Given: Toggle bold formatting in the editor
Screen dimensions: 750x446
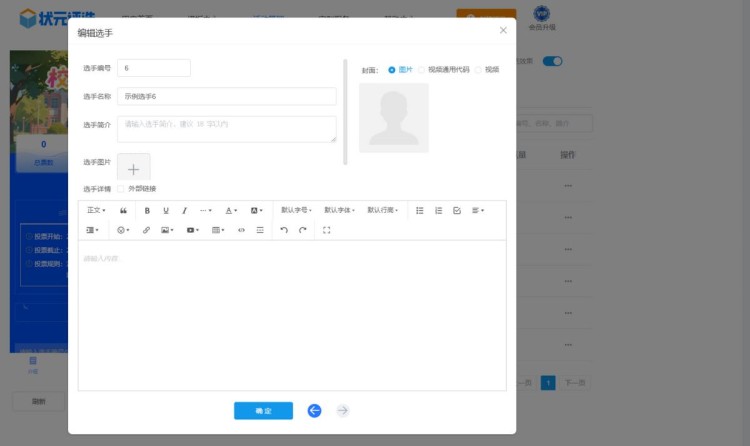Looking at the screenshot, I should point(147,211).
